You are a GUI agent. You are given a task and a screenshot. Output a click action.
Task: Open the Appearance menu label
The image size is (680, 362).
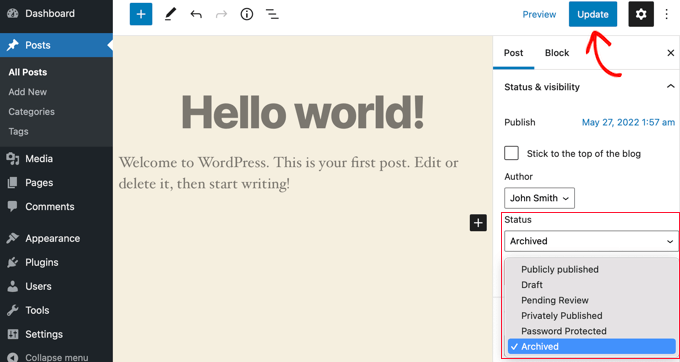click(x=52, y=238)
